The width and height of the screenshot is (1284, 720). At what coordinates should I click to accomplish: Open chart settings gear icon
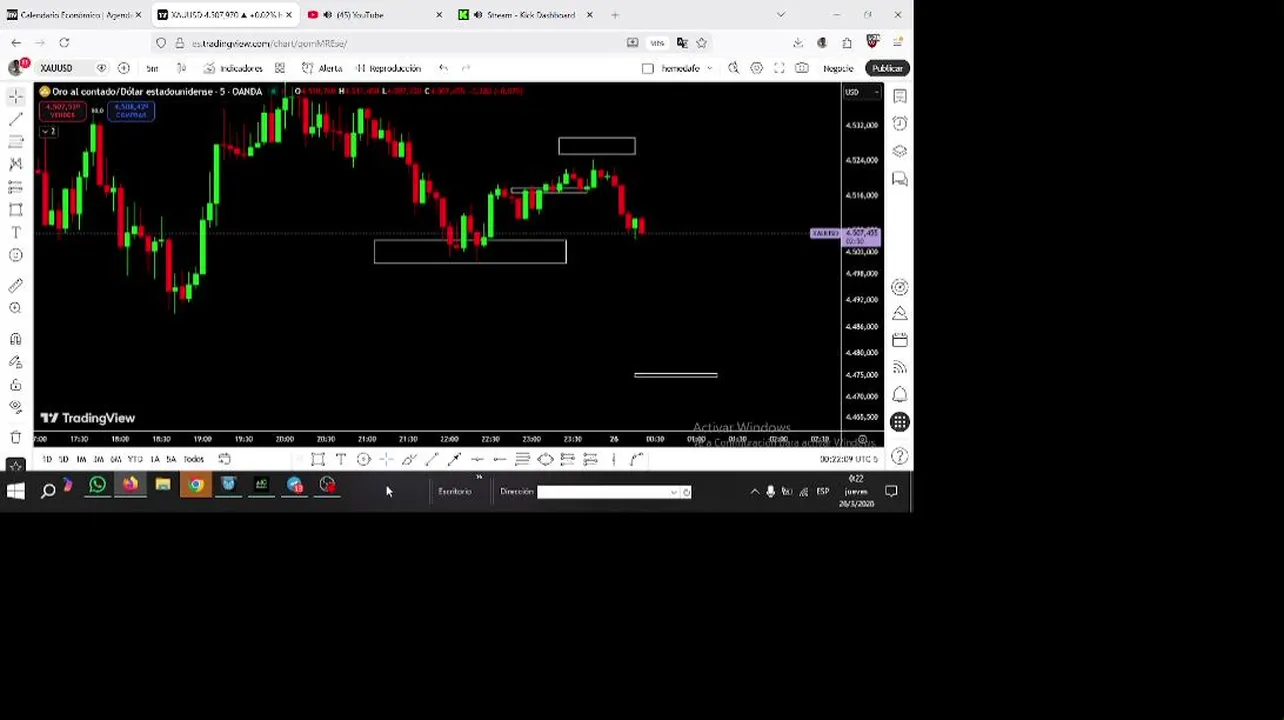pyautogui.click(x=757, y=68)
